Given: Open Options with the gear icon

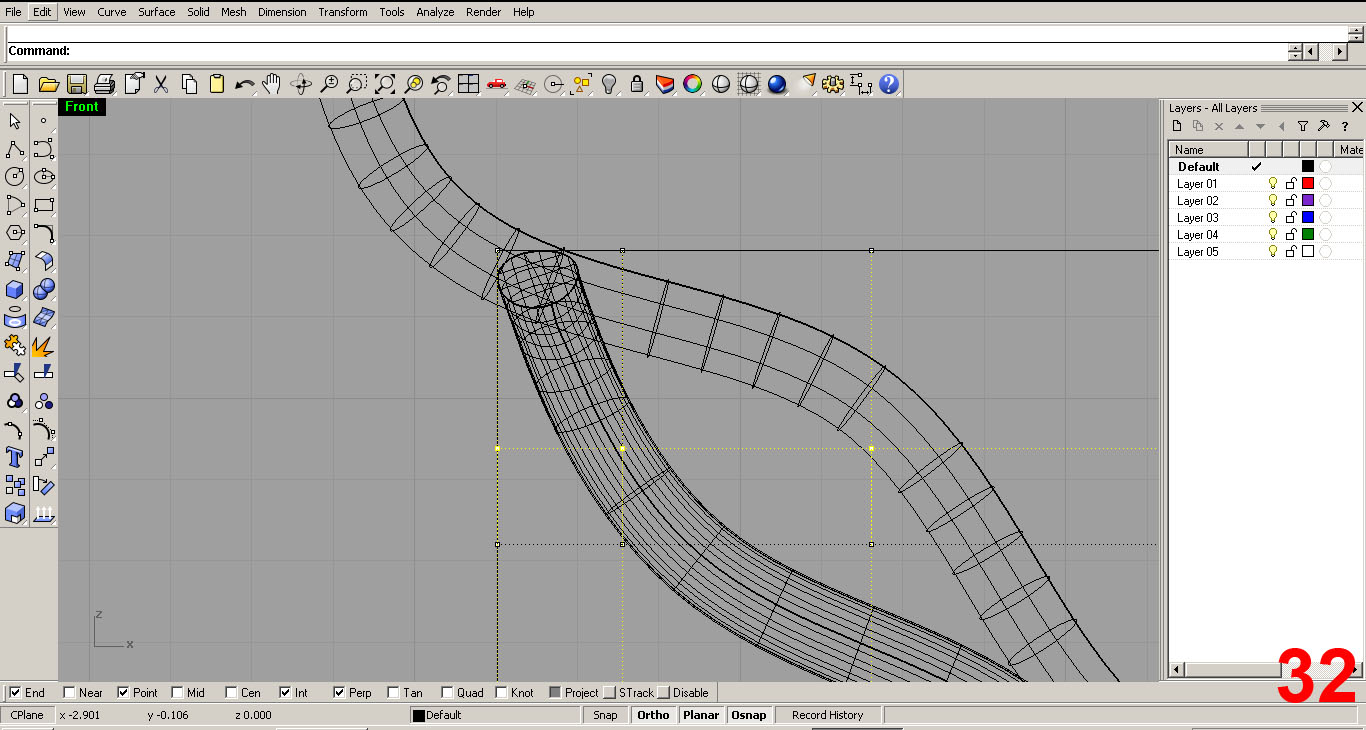Looking at the screenshot, I should (x=833, y=85).
